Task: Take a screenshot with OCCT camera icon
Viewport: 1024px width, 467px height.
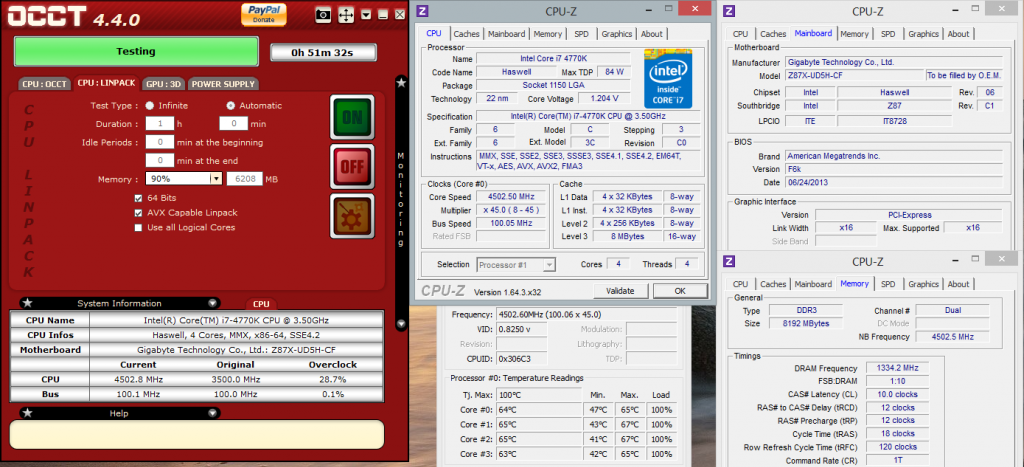Action: coord(323,14)
